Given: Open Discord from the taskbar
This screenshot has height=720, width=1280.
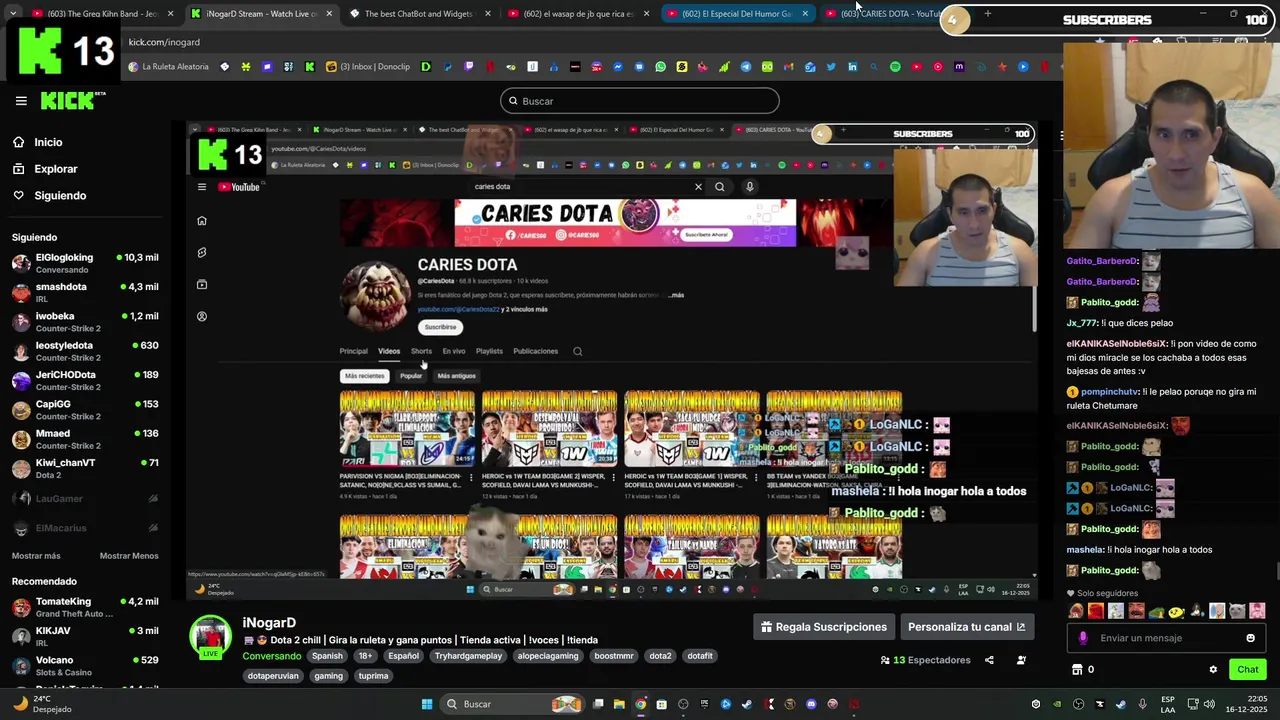Looking at the screenshot, I should (x=811, y=704).
